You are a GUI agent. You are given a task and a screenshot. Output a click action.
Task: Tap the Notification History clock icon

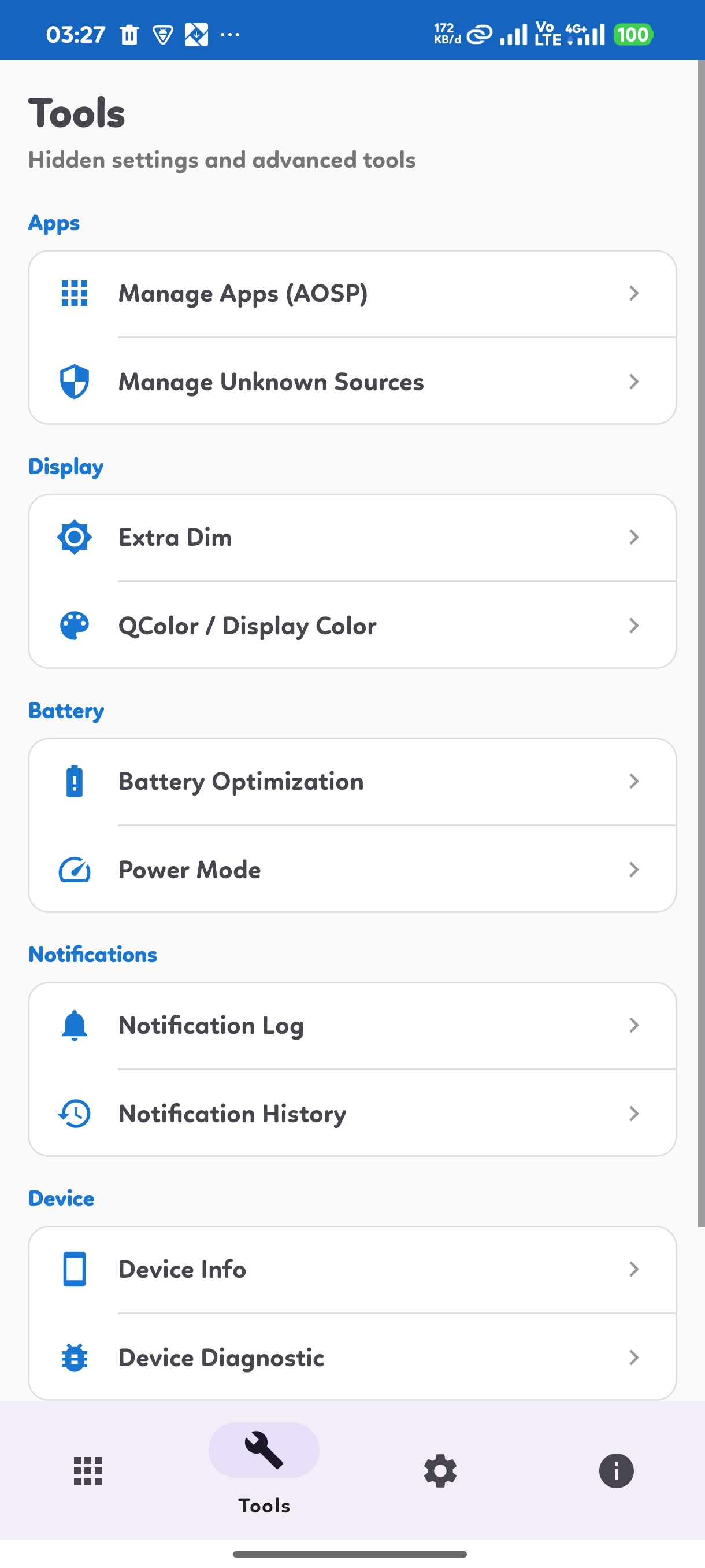pyautogui.click(x=74, y=1114)
